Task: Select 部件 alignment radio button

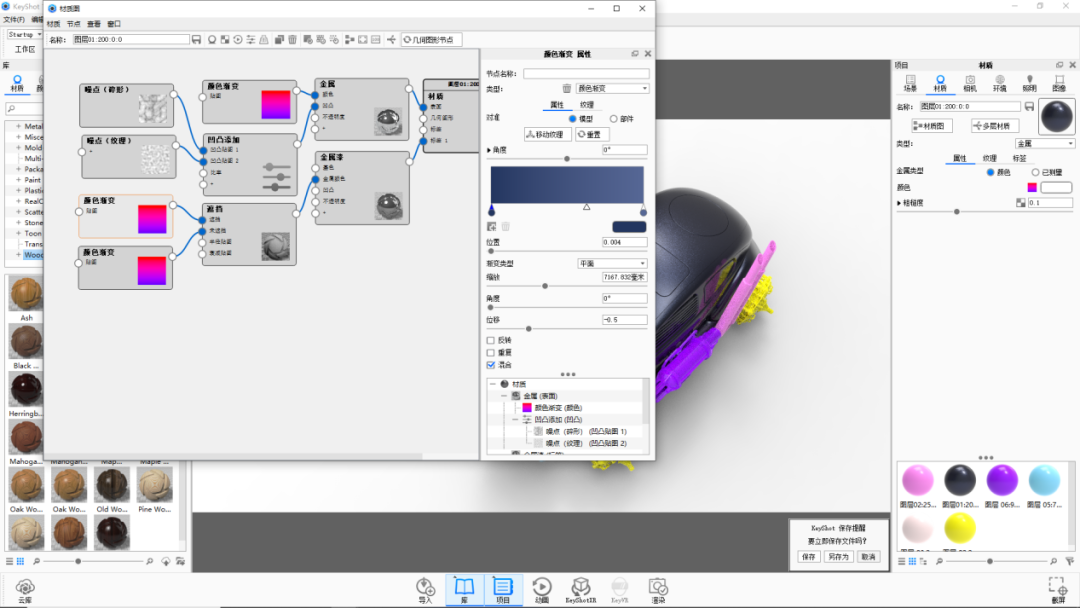Action: click(614, 119)
